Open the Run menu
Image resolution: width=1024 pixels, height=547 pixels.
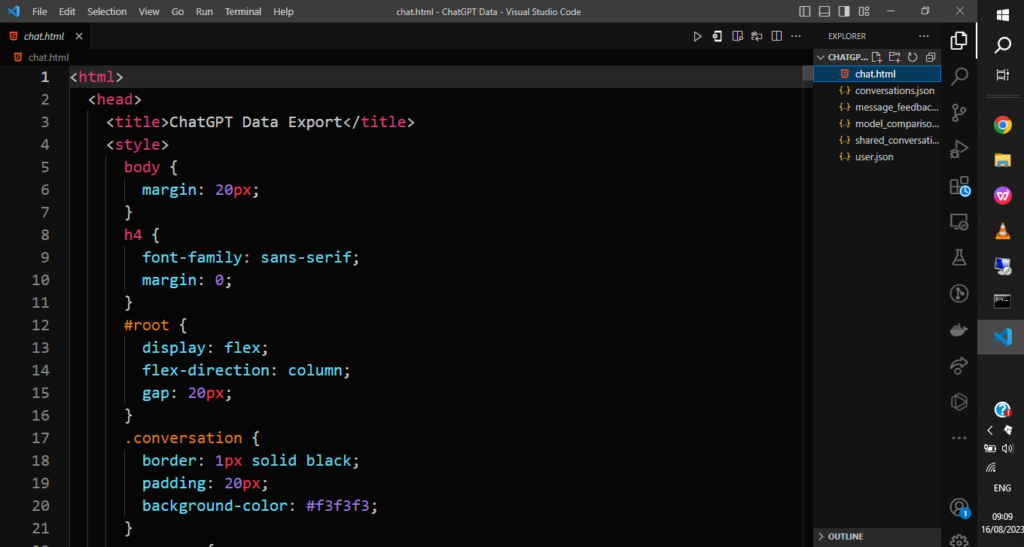(204, 12)
